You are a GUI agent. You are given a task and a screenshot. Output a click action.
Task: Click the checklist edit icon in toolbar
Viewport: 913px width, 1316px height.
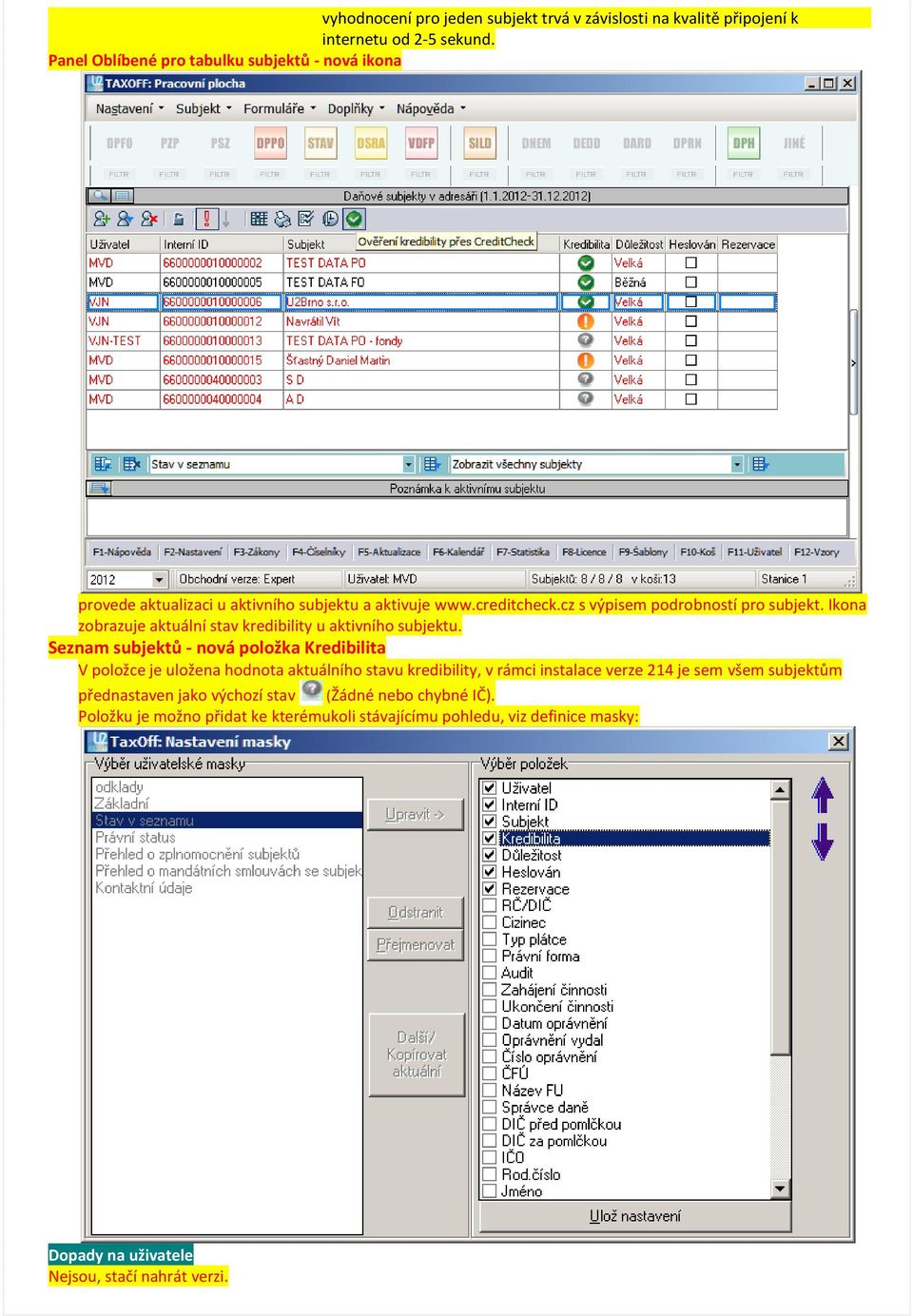[306, 219]
